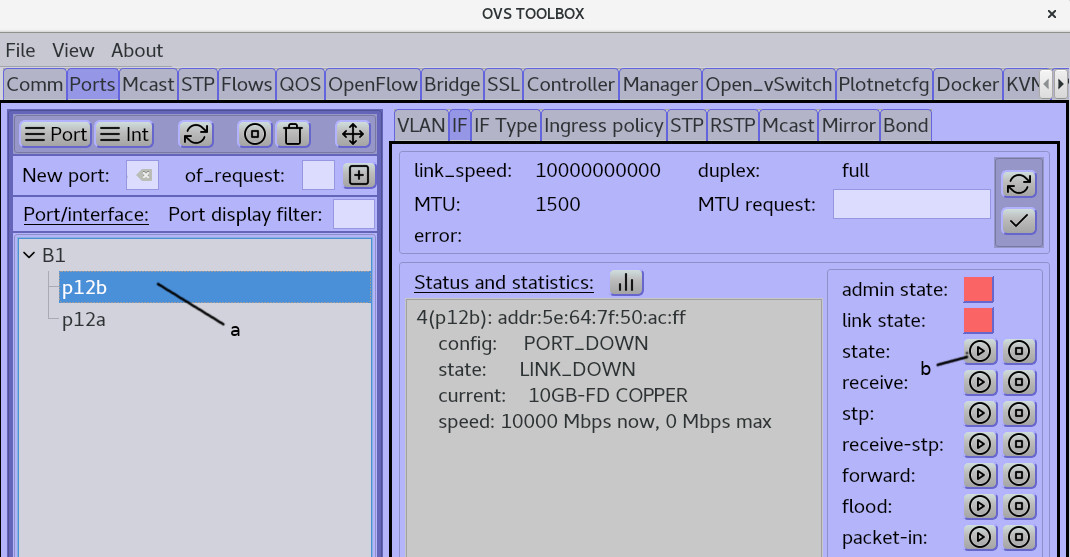
Task: Delete port with trash icon
Action: (x=293, y=134)
